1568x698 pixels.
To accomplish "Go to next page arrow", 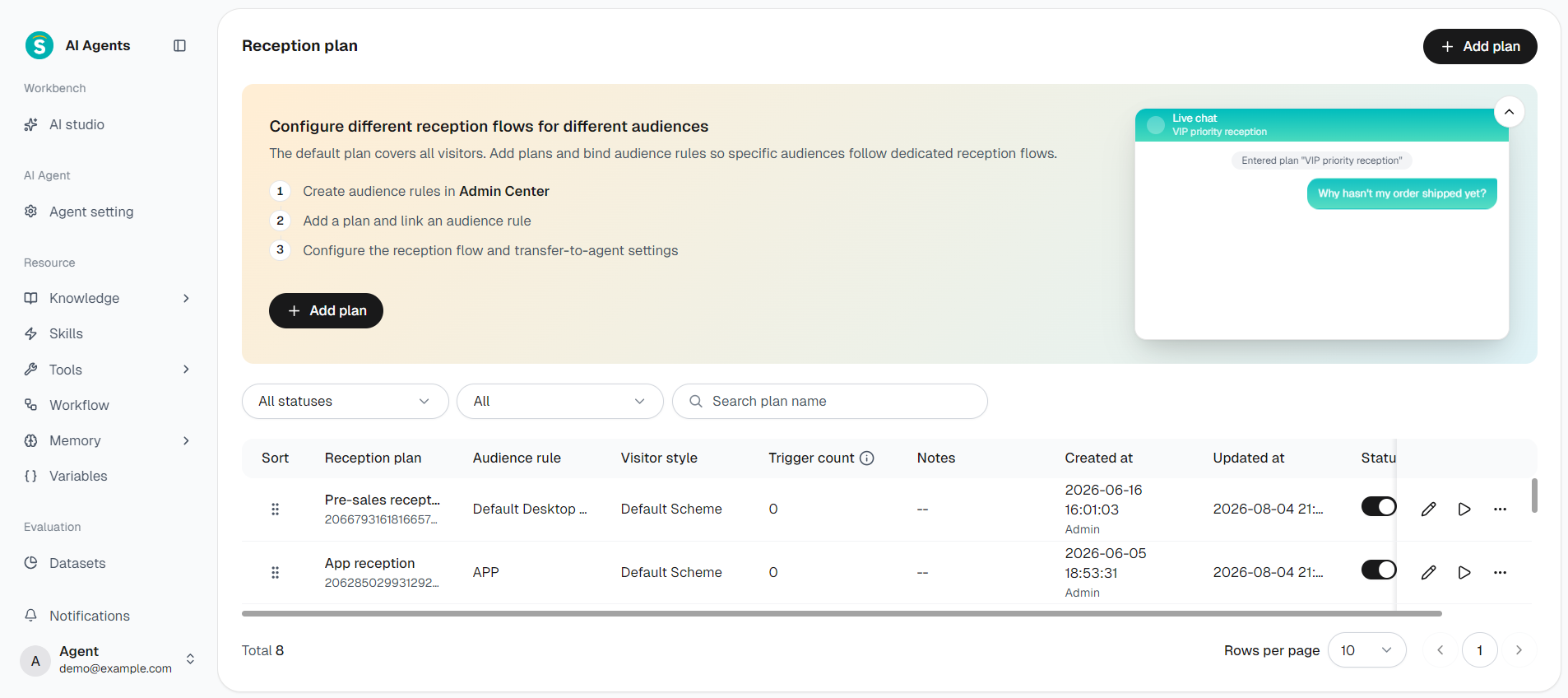I will pyautogui.click(x=1519, y=650).
